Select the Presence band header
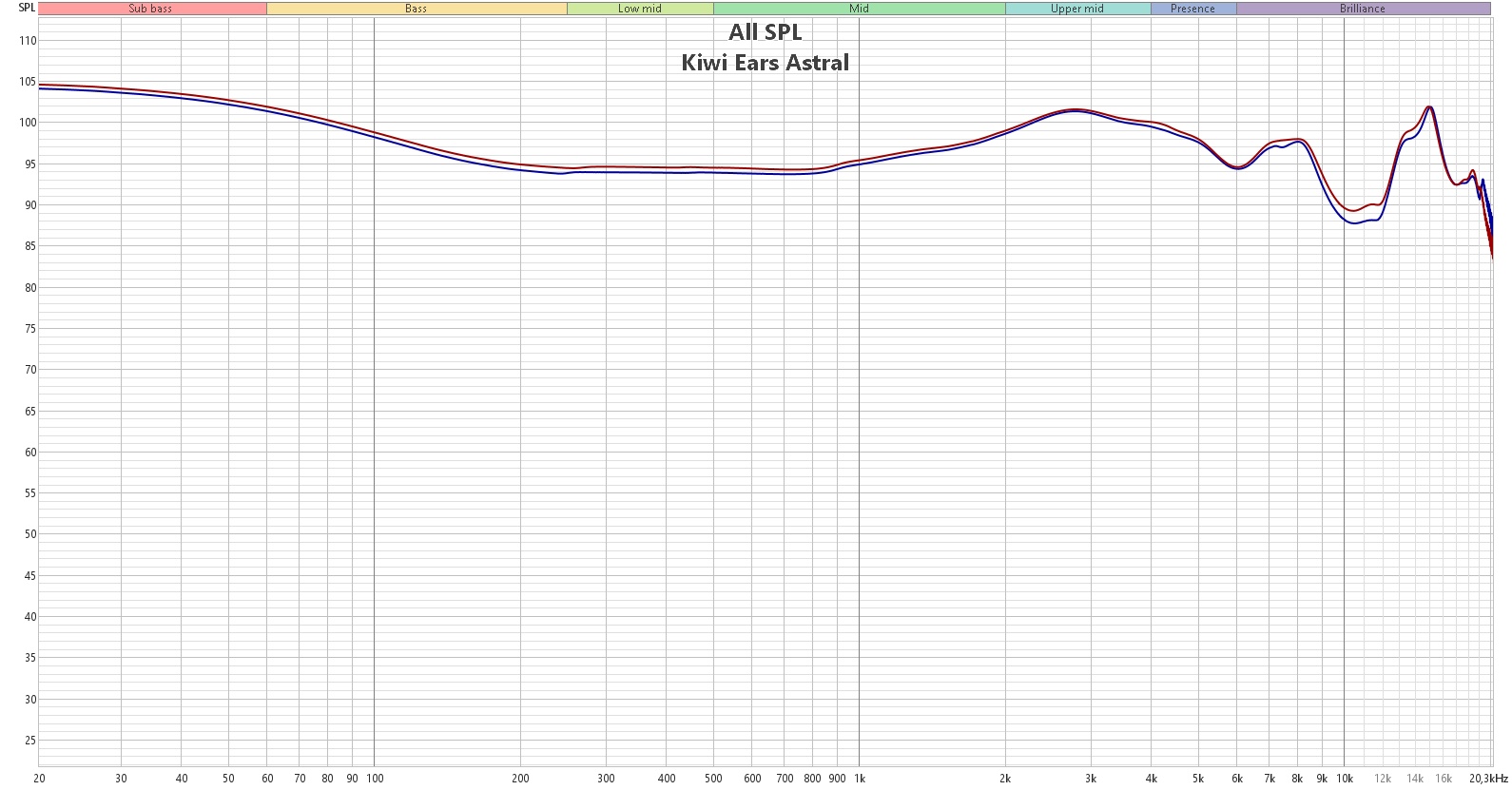 point(1193,9)
